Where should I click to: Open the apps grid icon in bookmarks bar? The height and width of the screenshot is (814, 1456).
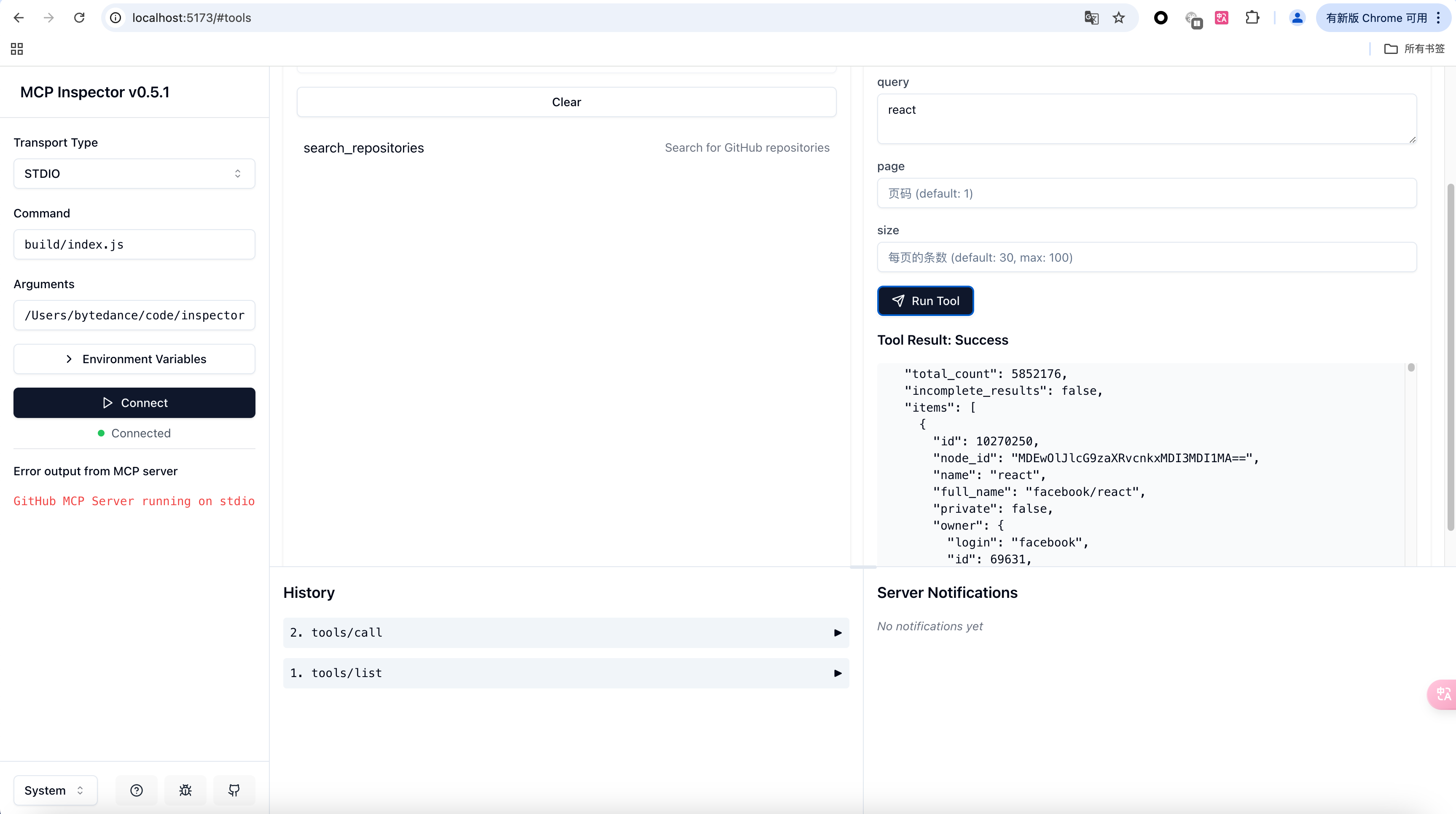[17, 48]
